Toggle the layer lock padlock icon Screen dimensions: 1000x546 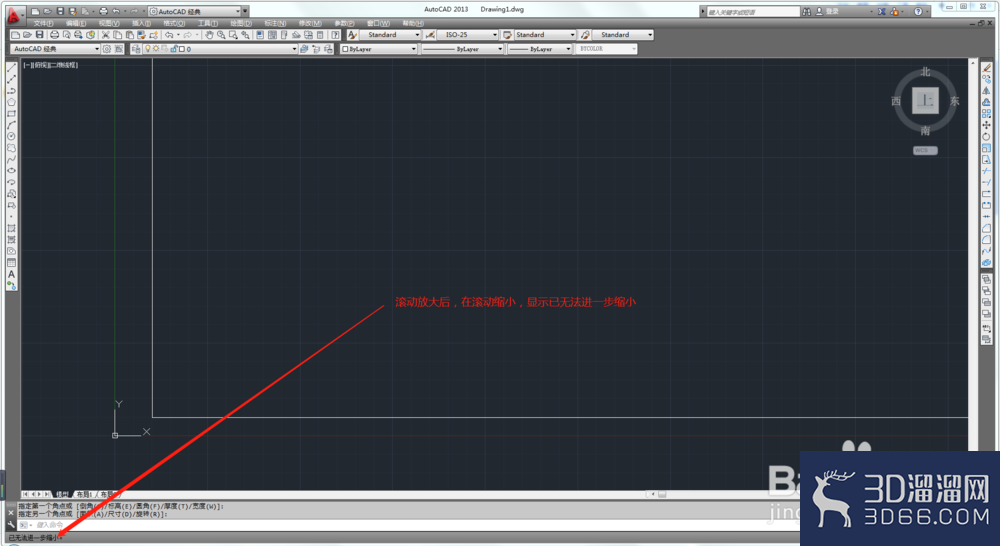click(x=173, y=48)
